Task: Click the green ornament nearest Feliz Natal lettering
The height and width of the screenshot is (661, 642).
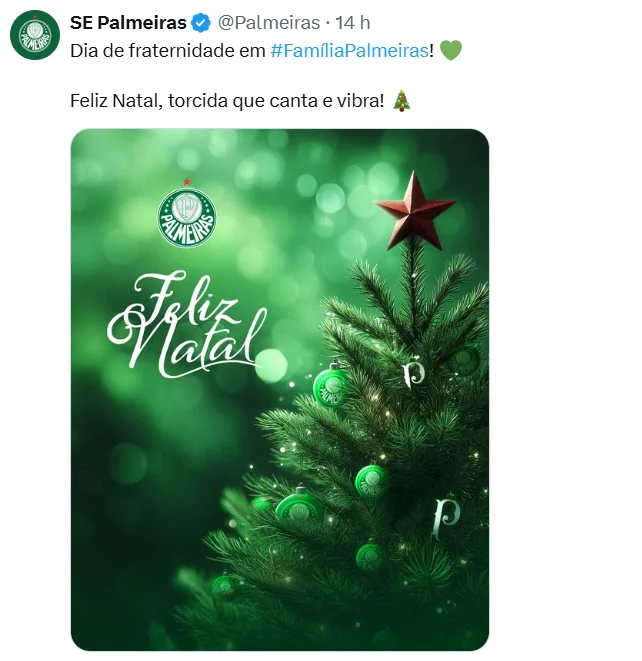Action: coord(329,385)
